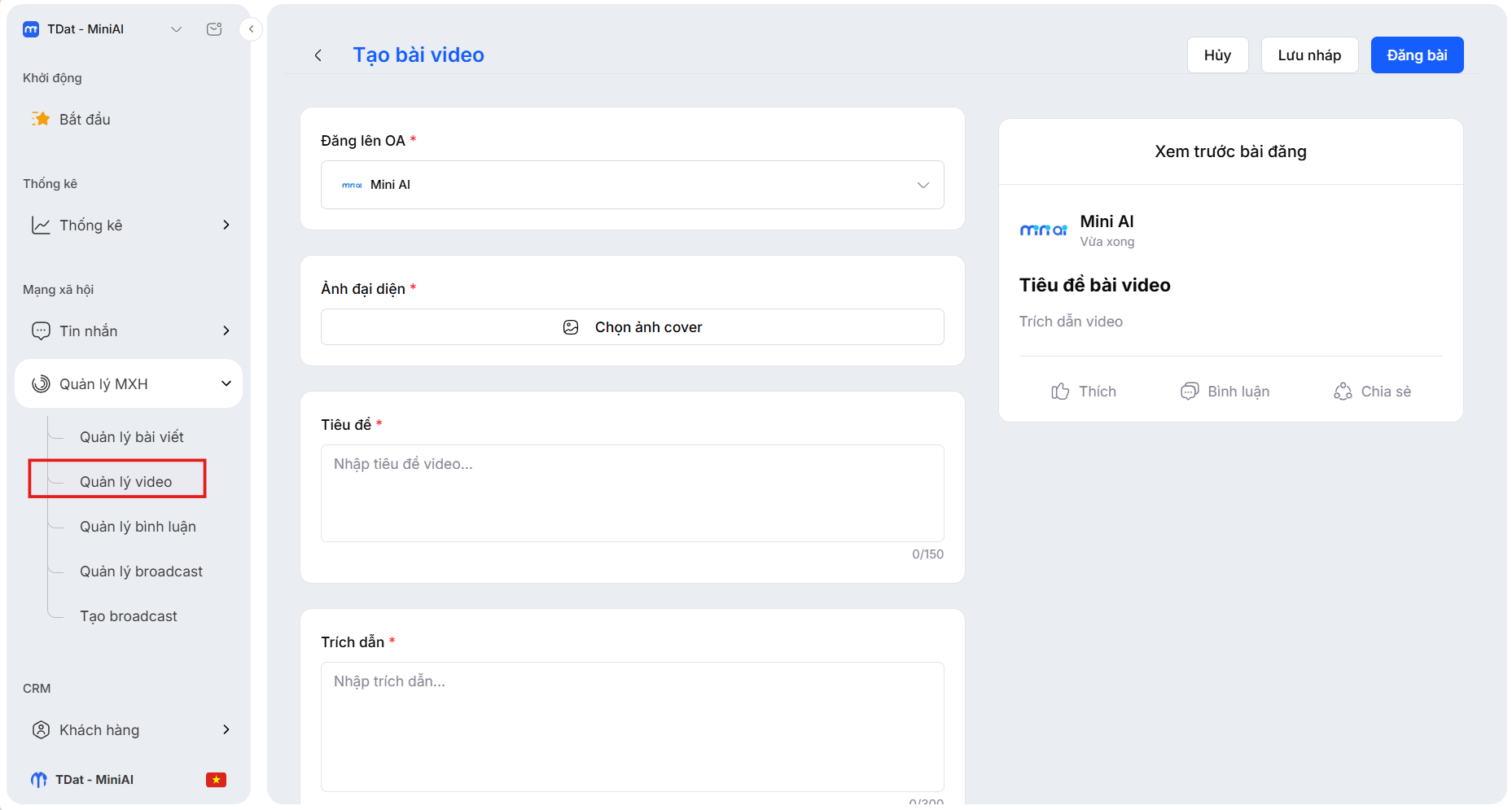Click the Vietnam flag language icon
The height and width of the screenshot is (810, 1512).
(x=216, y=780)
